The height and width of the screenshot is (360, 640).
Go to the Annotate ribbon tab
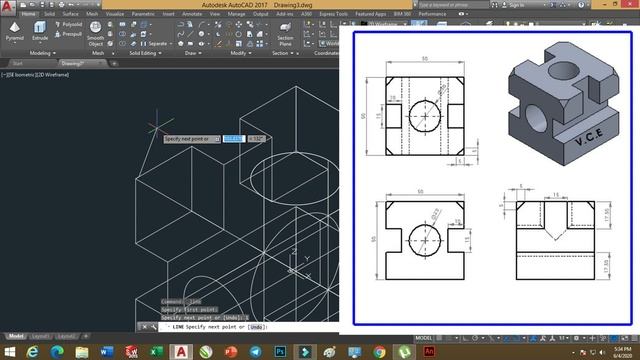192,14
